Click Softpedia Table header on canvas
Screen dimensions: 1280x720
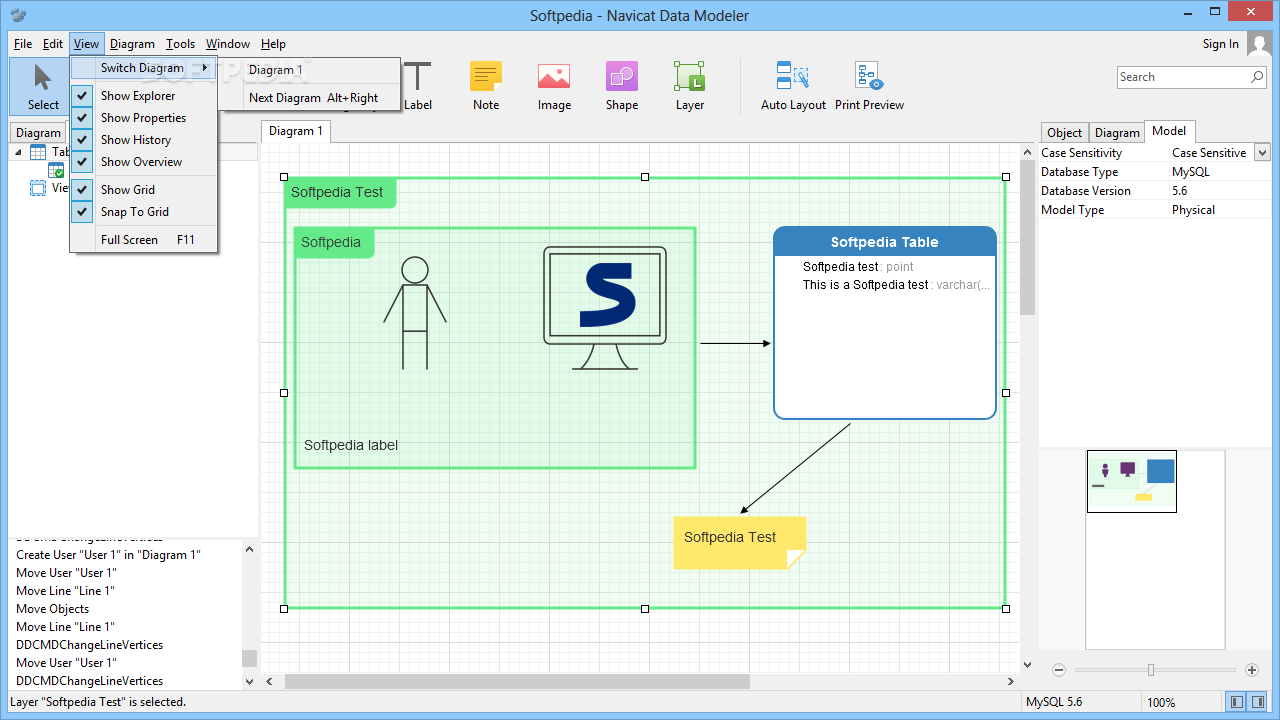coord(884,242)
